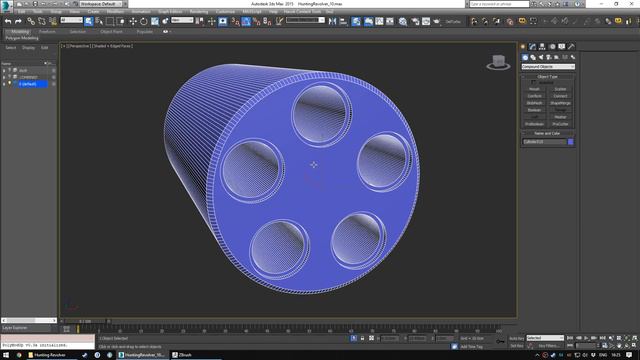640x360 pixels.
Task: Open the Freeform ribbon tab
Action: pyautogui.click(x=47, y=31)
